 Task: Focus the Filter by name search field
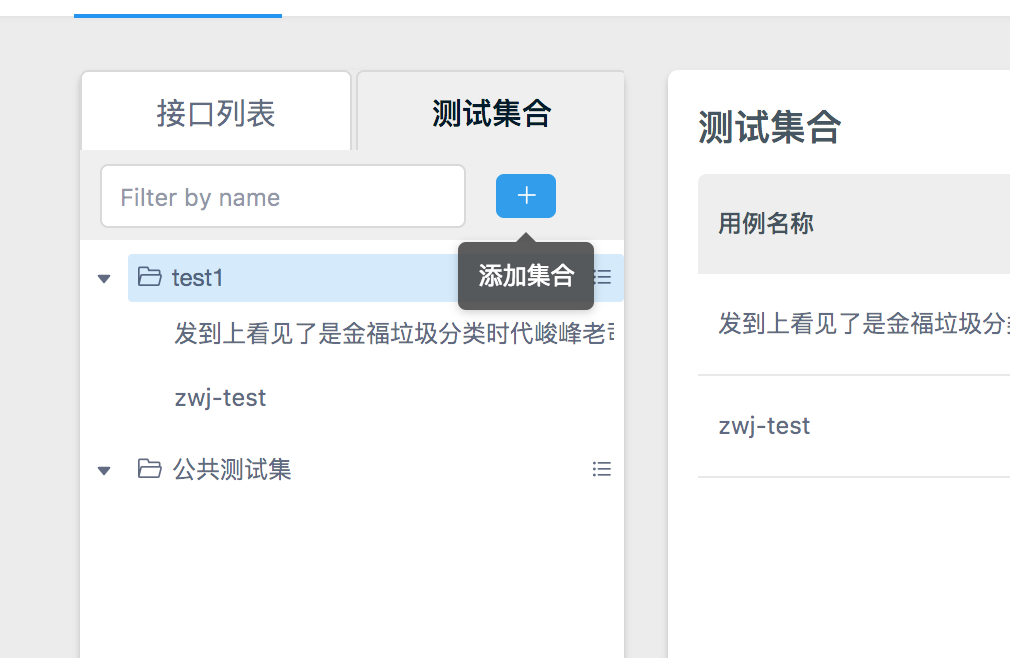click(282, 197)
